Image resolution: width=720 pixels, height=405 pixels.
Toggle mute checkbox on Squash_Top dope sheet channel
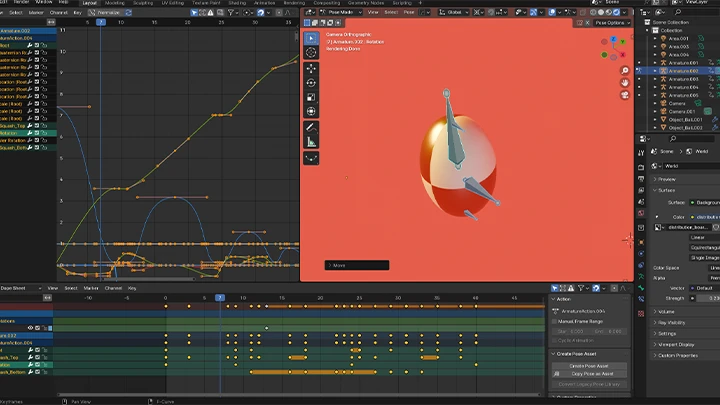(37, 357)
